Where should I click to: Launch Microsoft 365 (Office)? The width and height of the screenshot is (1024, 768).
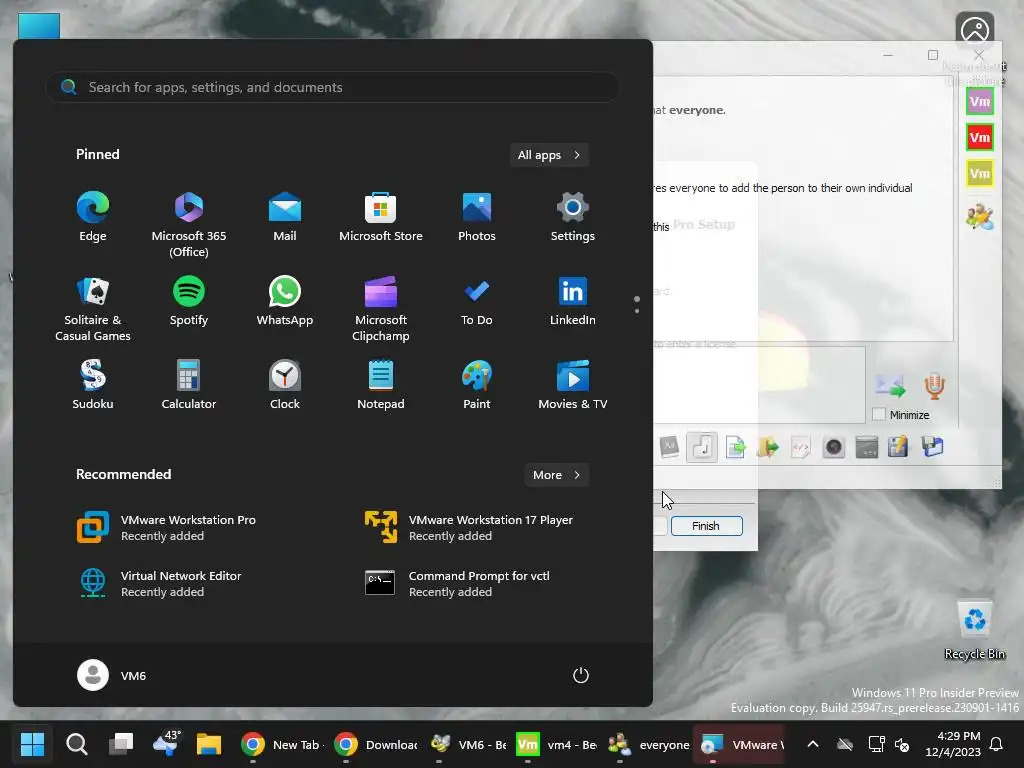click(189, 225)
